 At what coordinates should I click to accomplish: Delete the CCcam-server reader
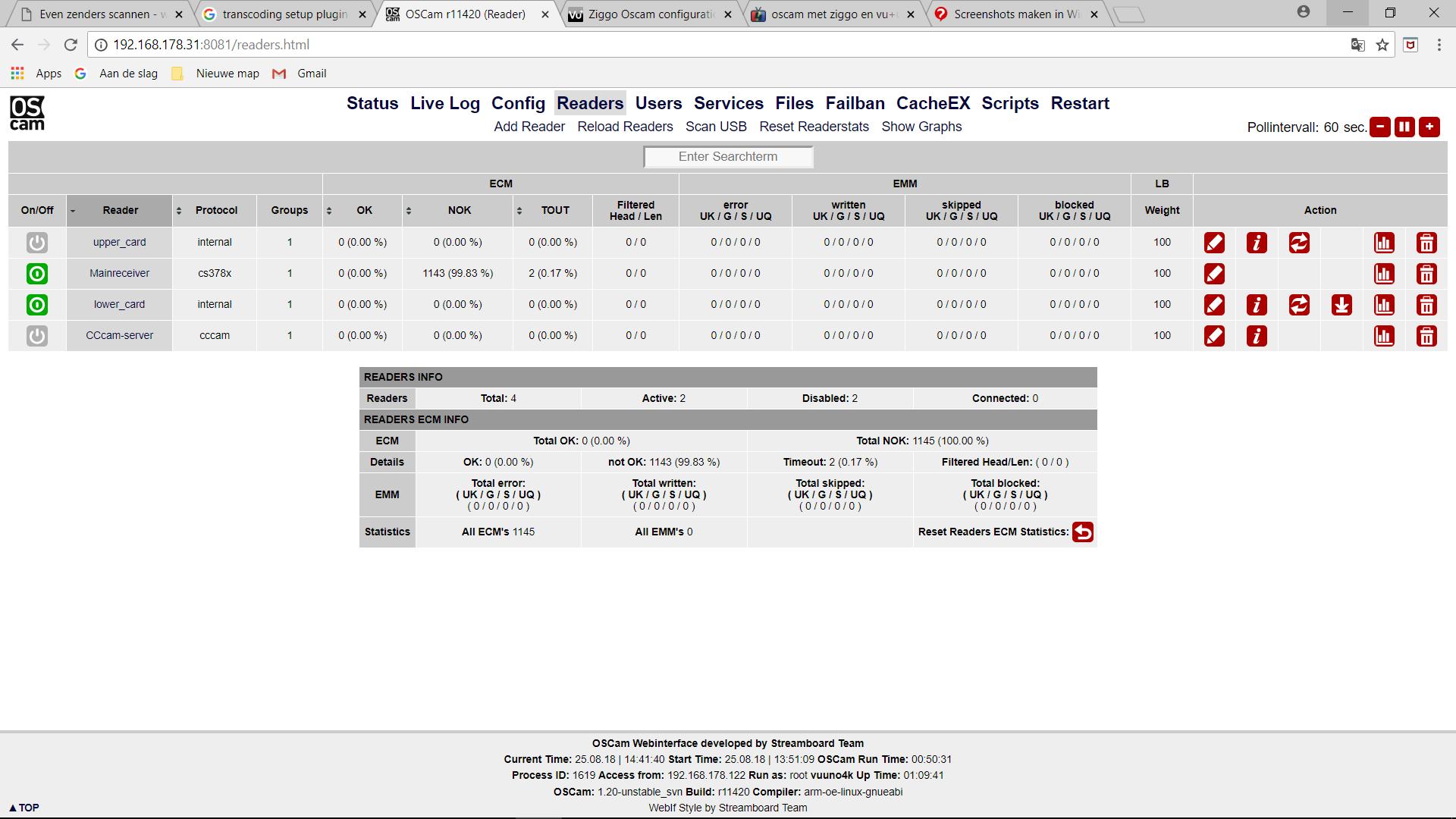(x=1426, y=336)
